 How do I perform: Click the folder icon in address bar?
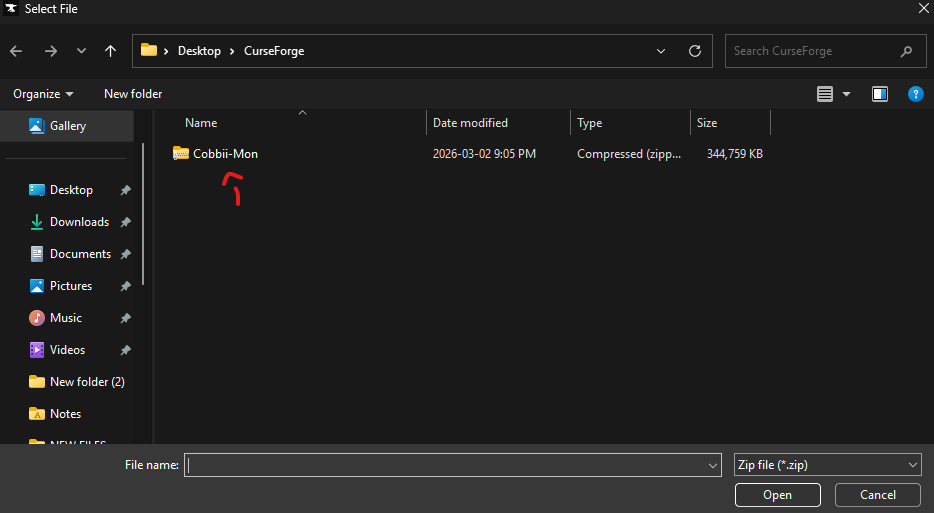pos(149,51)
